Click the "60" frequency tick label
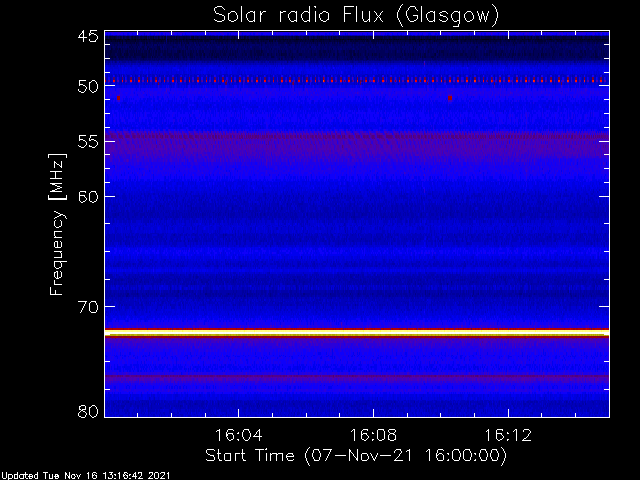The image size is (640, 480). click(88, 197)
